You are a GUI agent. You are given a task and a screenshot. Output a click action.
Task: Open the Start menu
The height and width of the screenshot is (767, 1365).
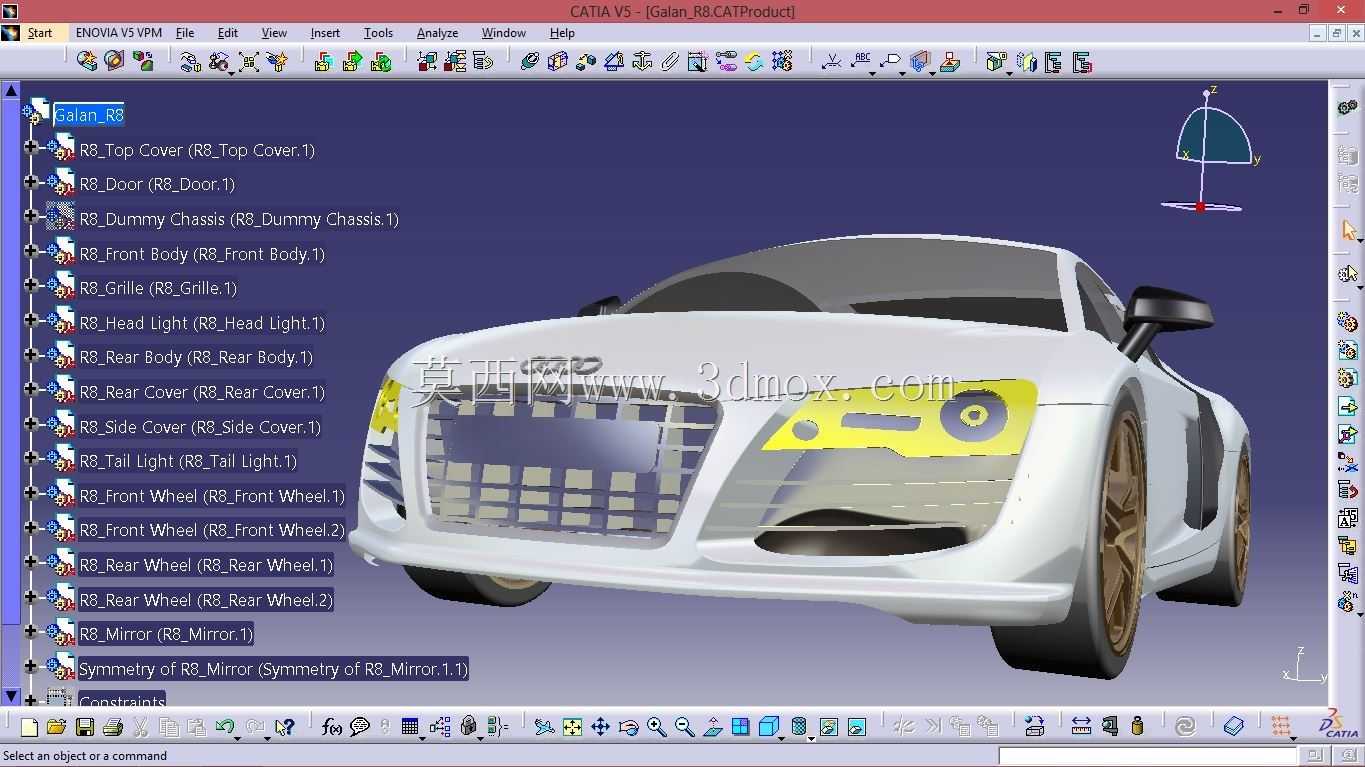pyautogui.click(x=40, y=33)
